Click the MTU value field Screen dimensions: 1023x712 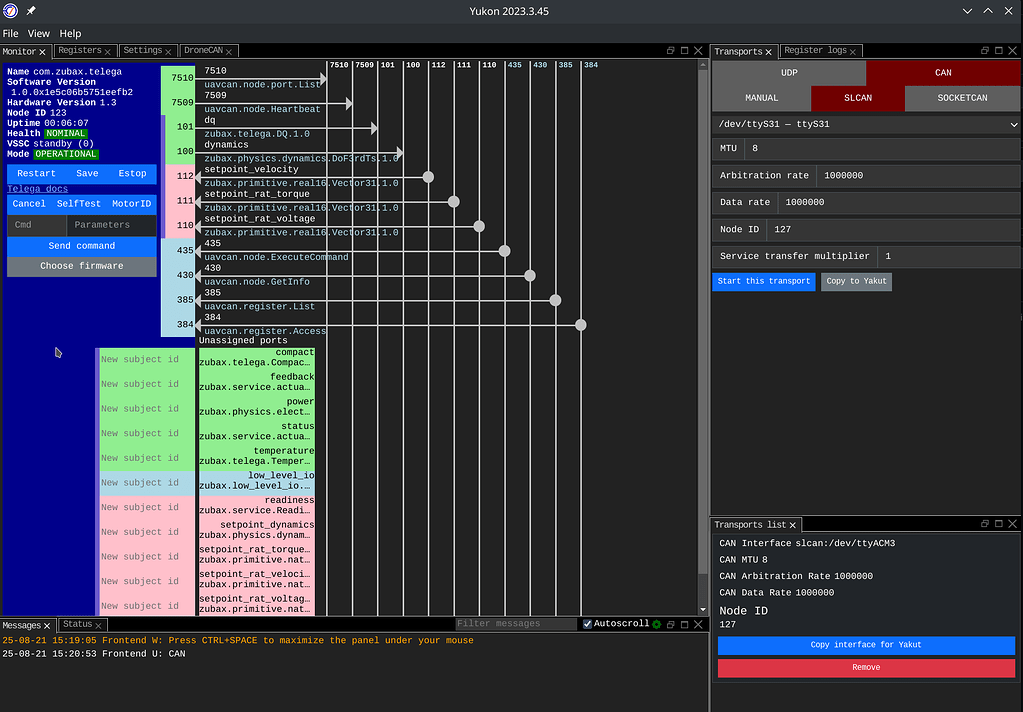[882, 149]
